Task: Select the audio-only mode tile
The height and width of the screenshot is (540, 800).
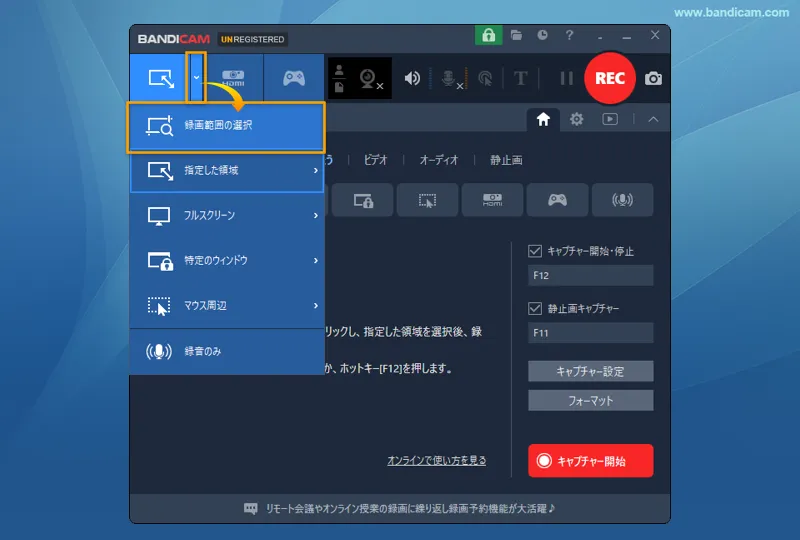Action: pos(622,200)
